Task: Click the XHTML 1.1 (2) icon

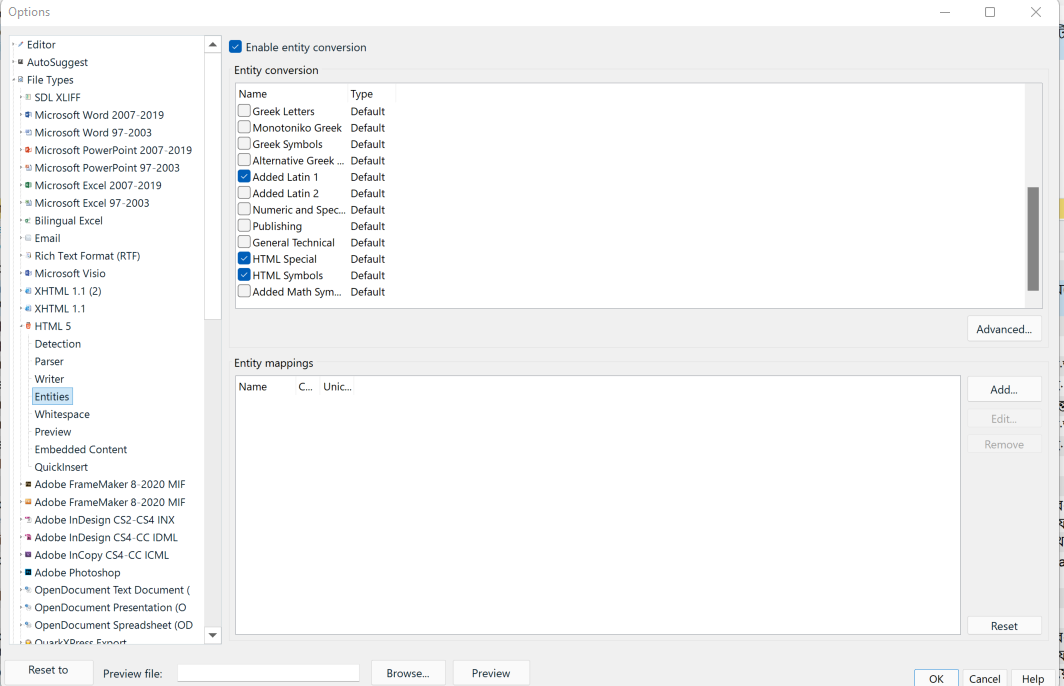Action: pos(28,291)
